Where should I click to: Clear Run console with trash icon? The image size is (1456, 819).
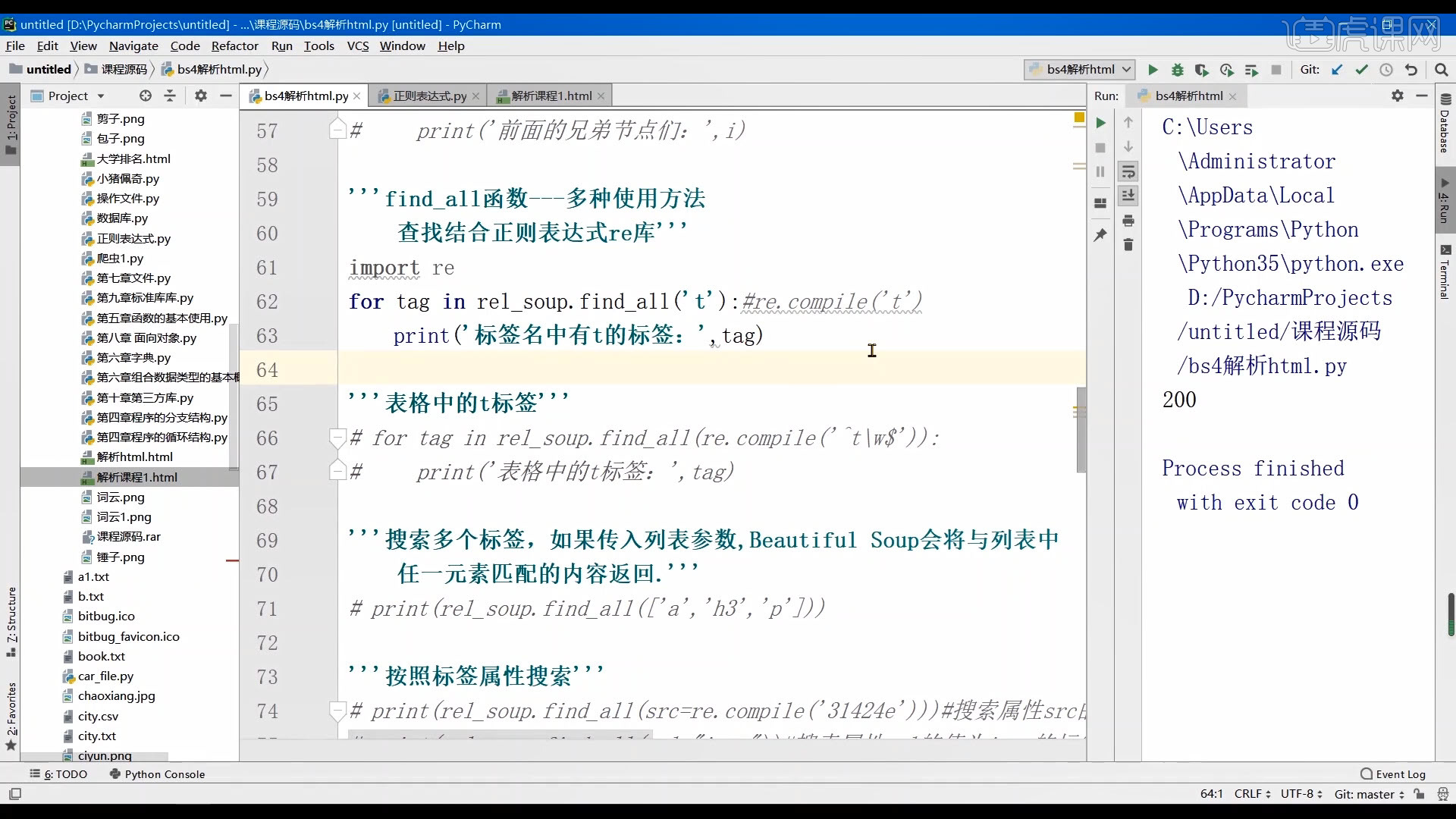point(1128,245)
